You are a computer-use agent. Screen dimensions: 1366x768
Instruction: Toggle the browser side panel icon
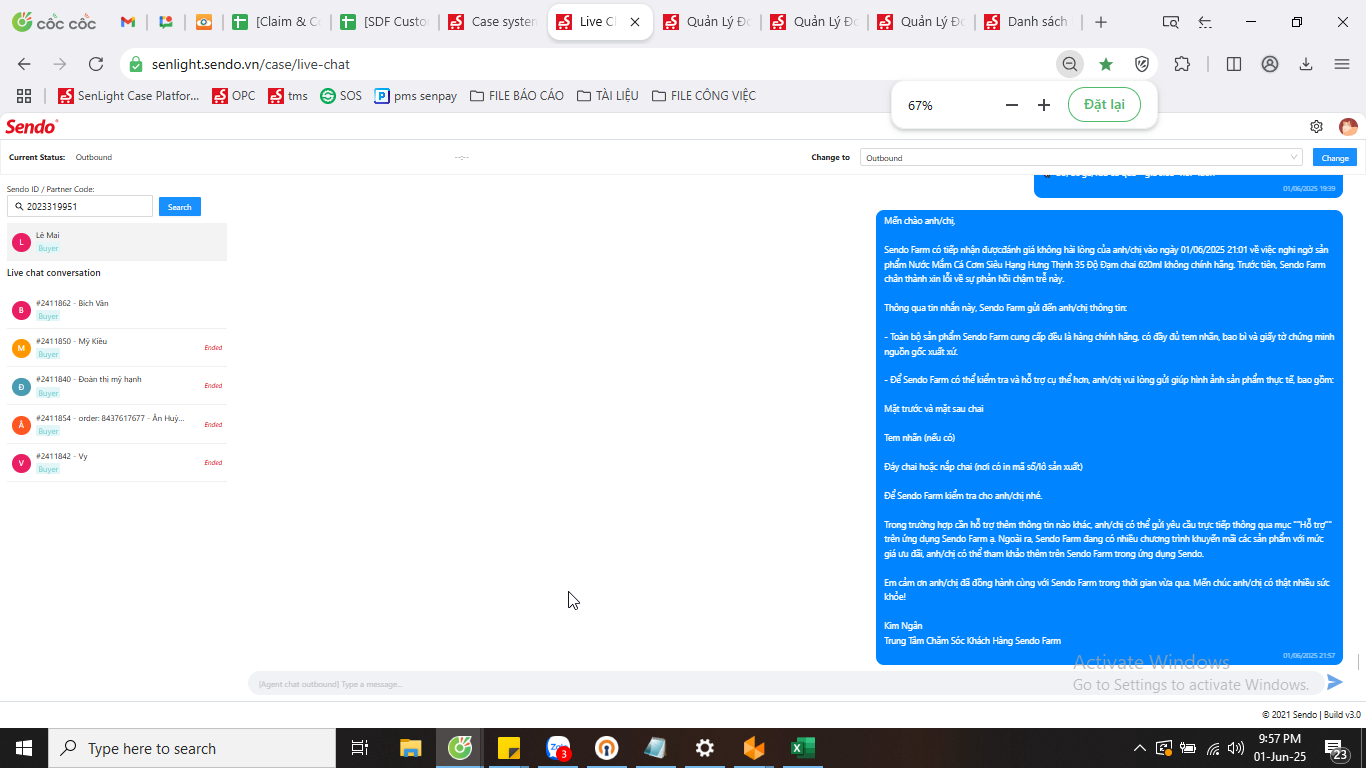[x=1234, y=64]
